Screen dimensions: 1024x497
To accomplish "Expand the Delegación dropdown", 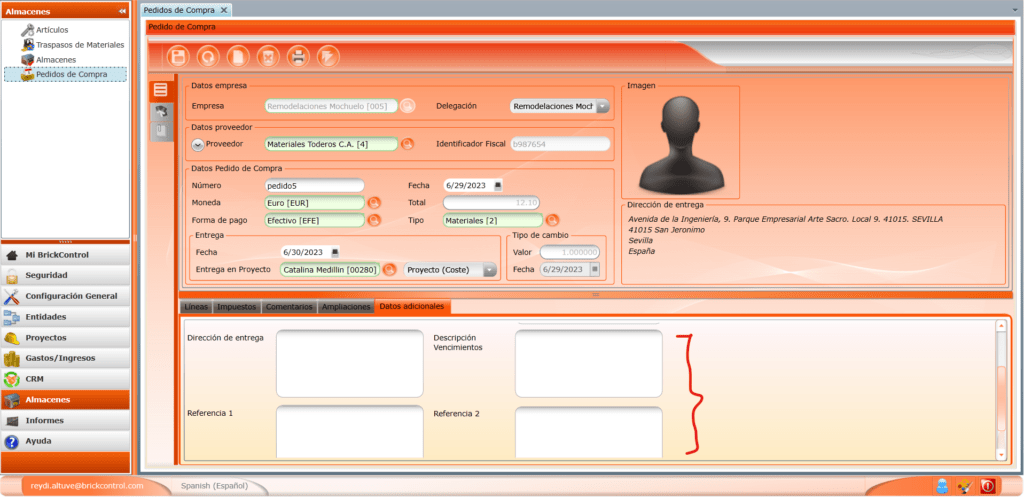I will 603,106.
